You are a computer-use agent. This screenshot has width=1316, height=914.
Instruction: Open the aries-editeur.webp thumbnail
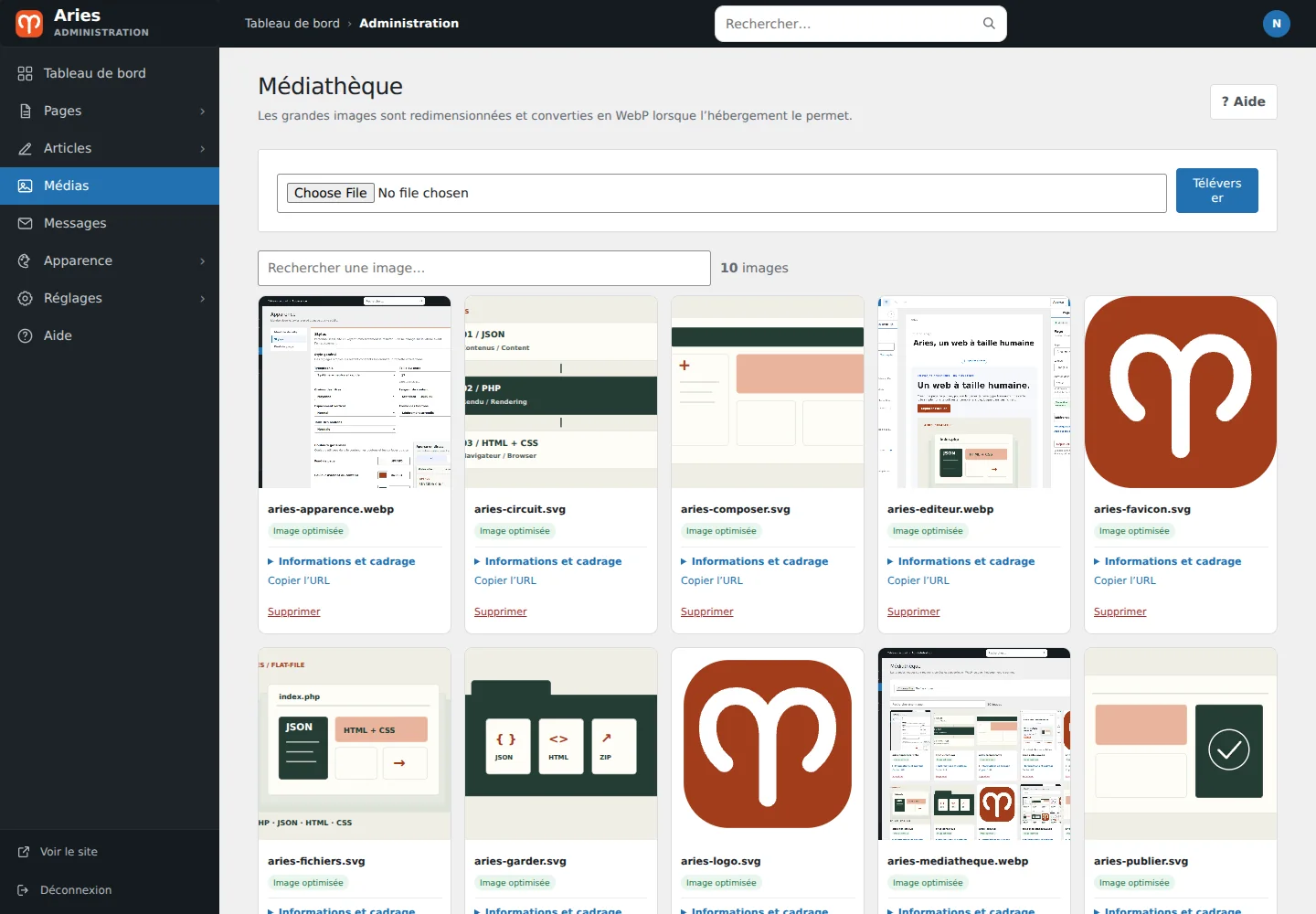click(974, 392)
